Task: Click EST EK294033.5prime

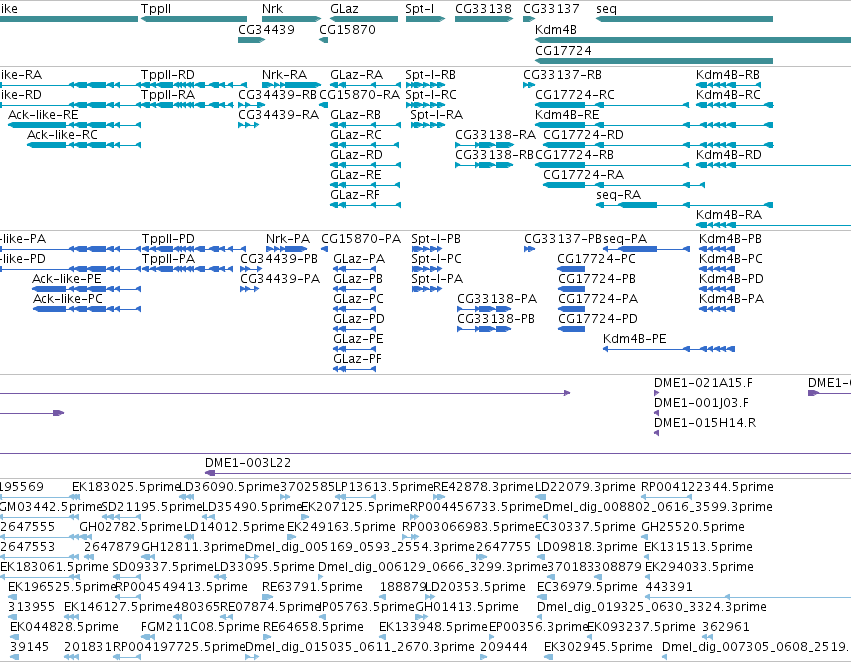Action: click(648, 577)
